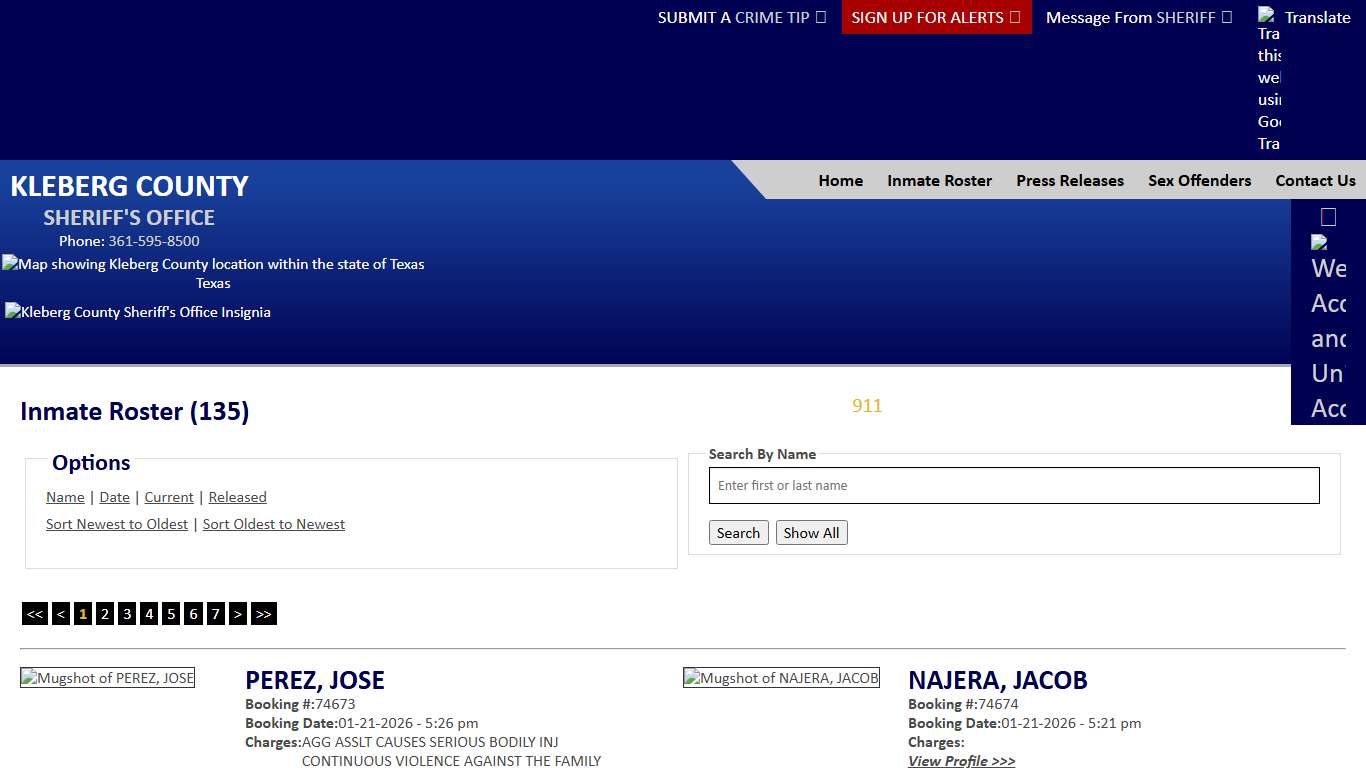
Task: Sort roster Newest to Oldest
Action: pos(117,524)
